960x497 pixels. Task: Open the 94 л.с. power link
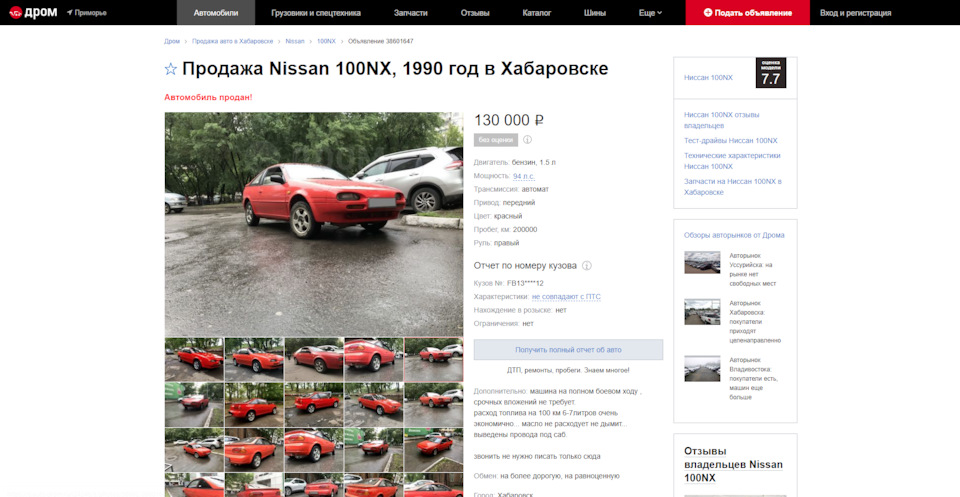pos(524,176)
